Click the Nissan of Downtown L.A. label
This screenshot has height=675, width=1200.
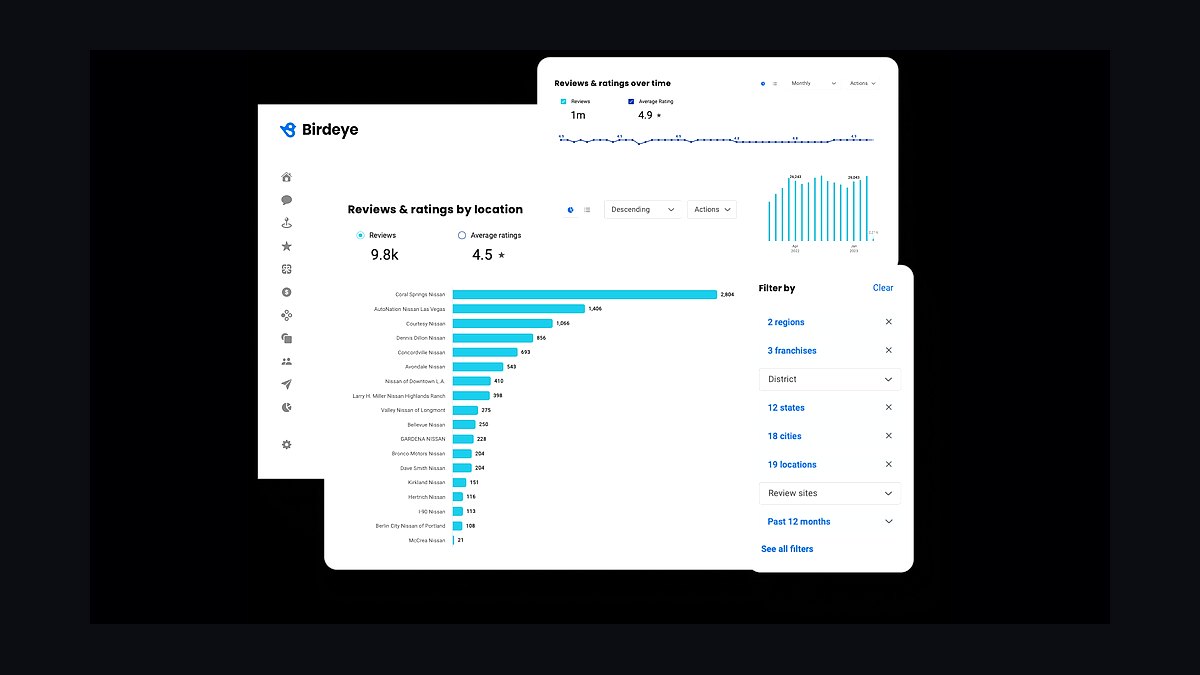(x=416, y=381)
